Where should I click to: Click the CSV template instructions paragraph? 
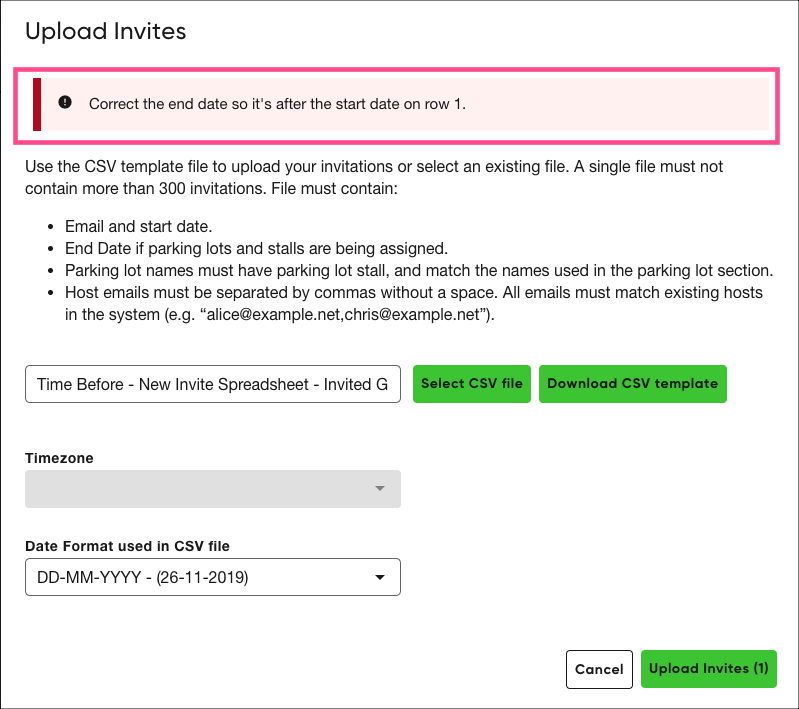[x=373, y=176]
